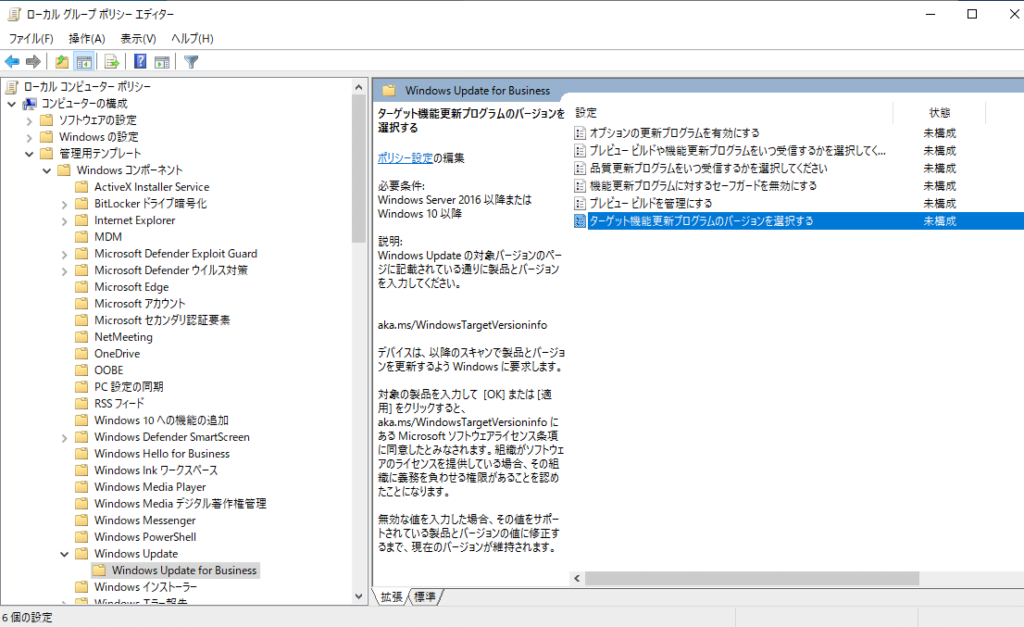Click the Up one level folder icon
The image size is (1024, 627).
[62, 62]
